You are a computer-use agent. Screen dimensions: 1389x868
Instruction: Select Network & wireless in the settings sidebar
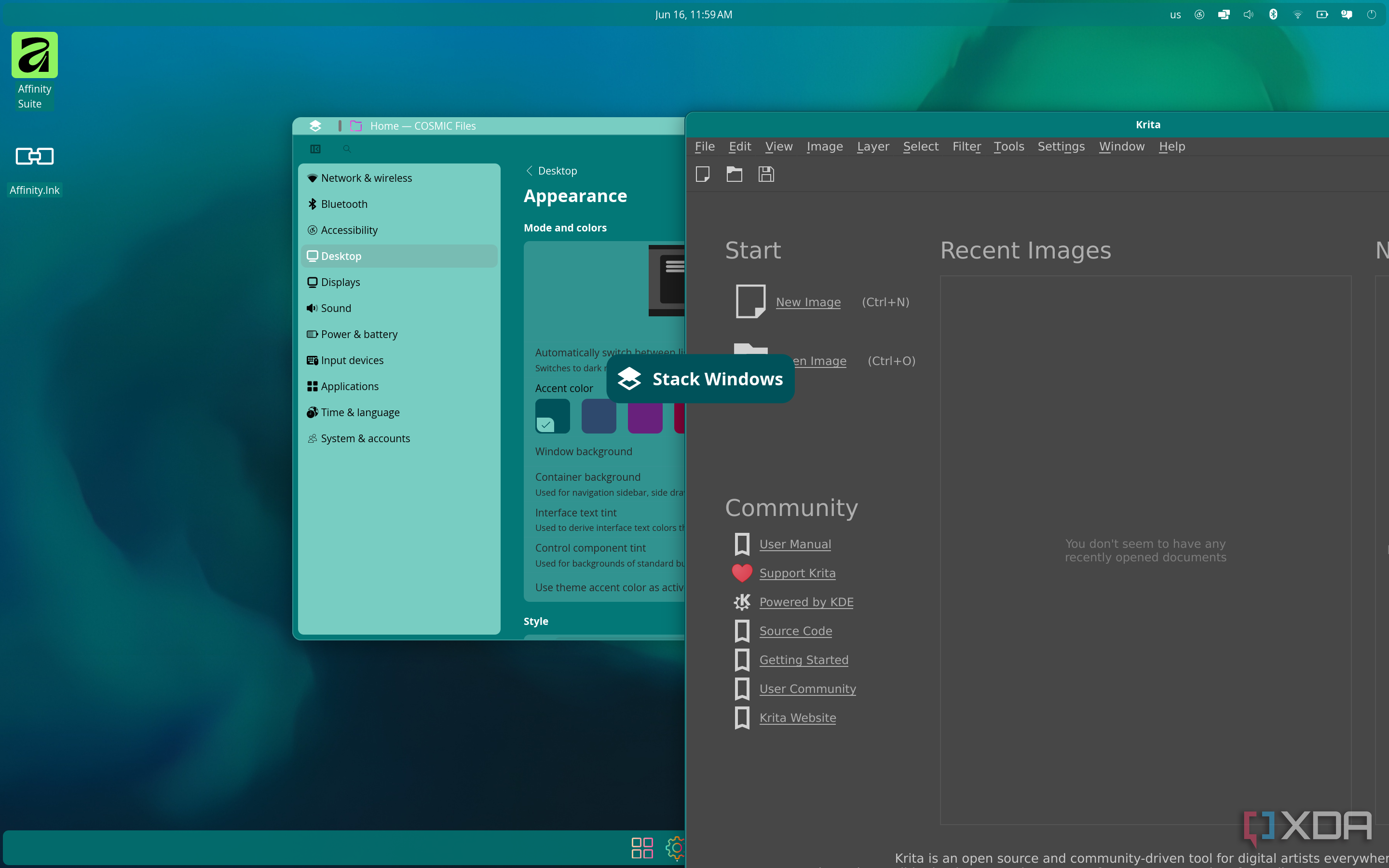pyautogui.click(x=399, y=178)
